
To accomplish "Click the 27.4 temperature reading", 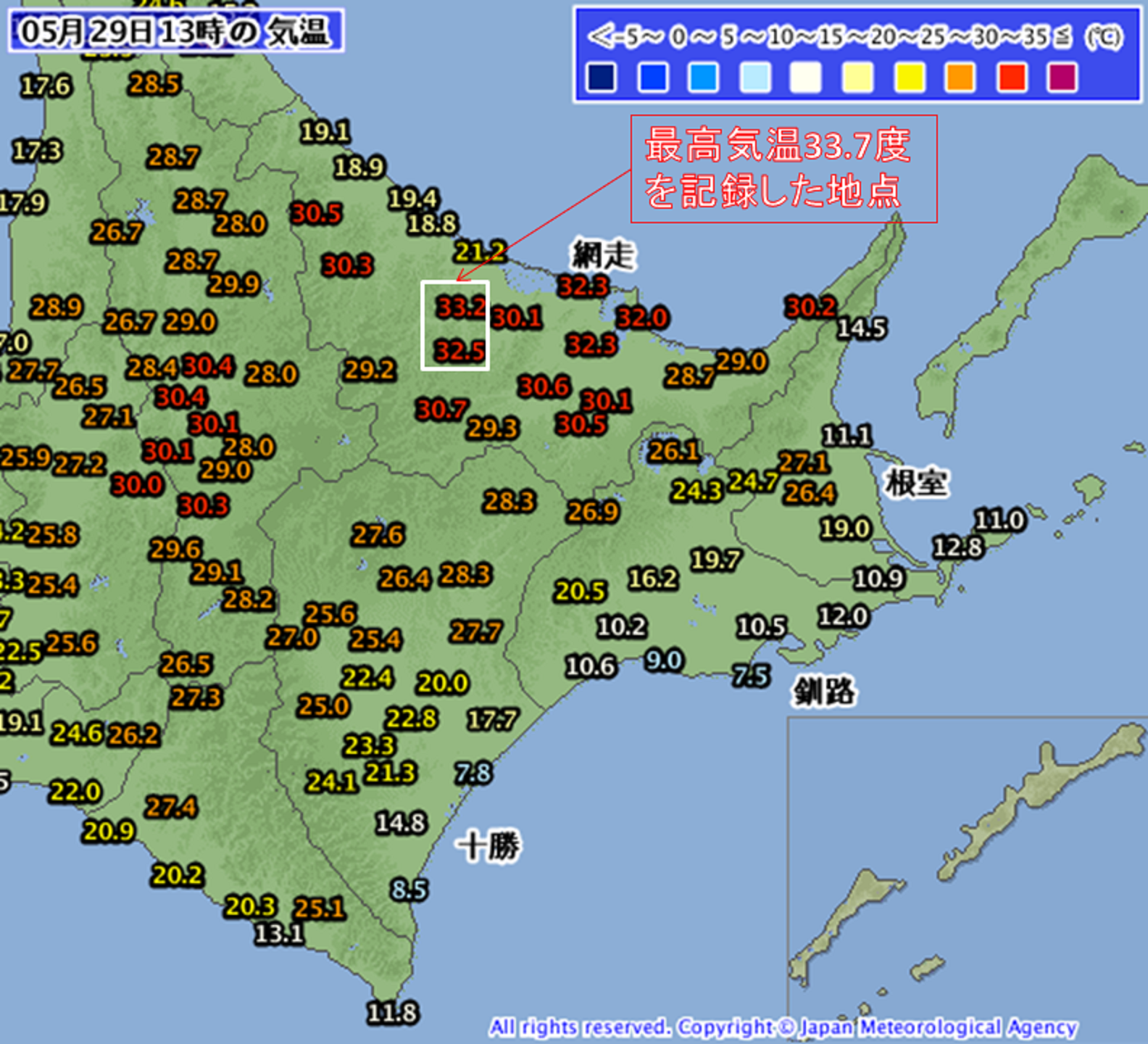I will coord(171,807).
